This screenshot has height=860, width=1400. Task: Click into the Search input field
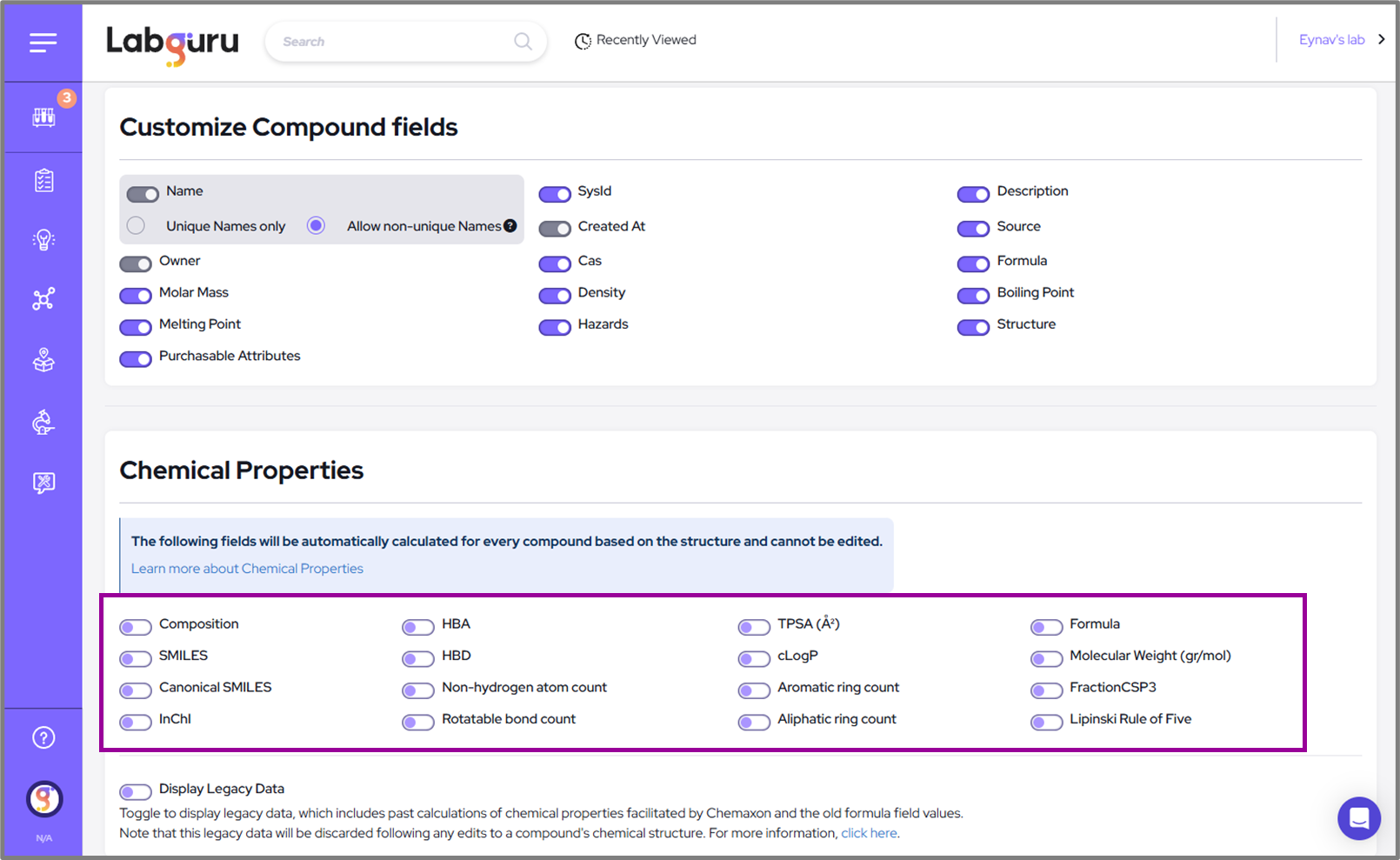pyautogui.click(x=391, y=42)
